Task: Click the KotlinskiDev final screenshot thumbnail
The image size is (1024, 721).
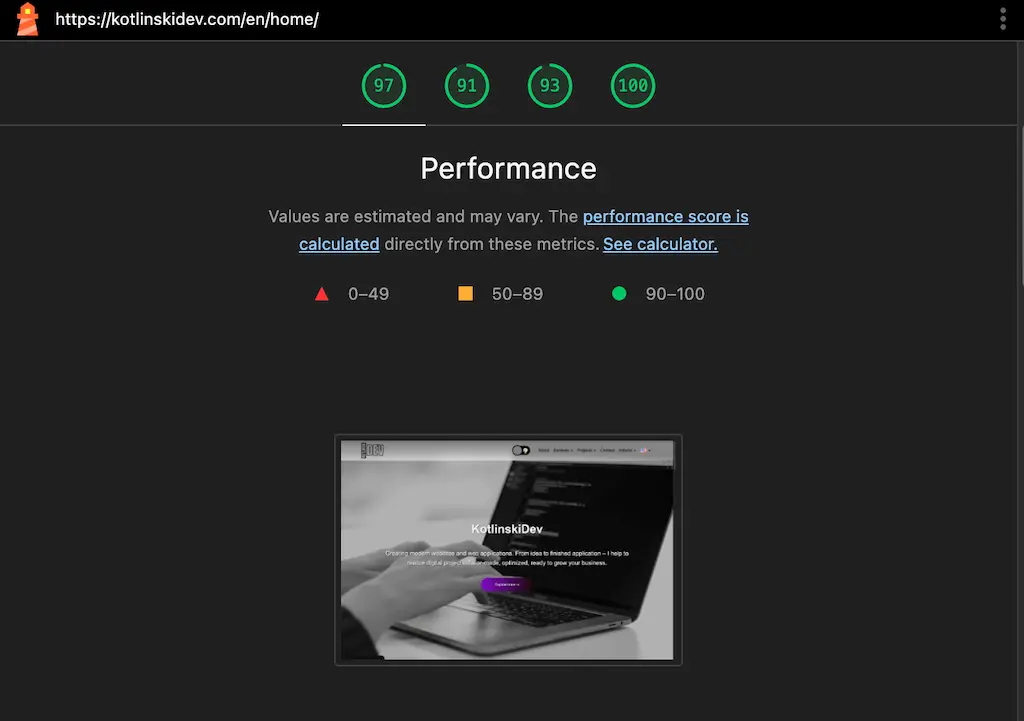Action: tap(508, 550)
